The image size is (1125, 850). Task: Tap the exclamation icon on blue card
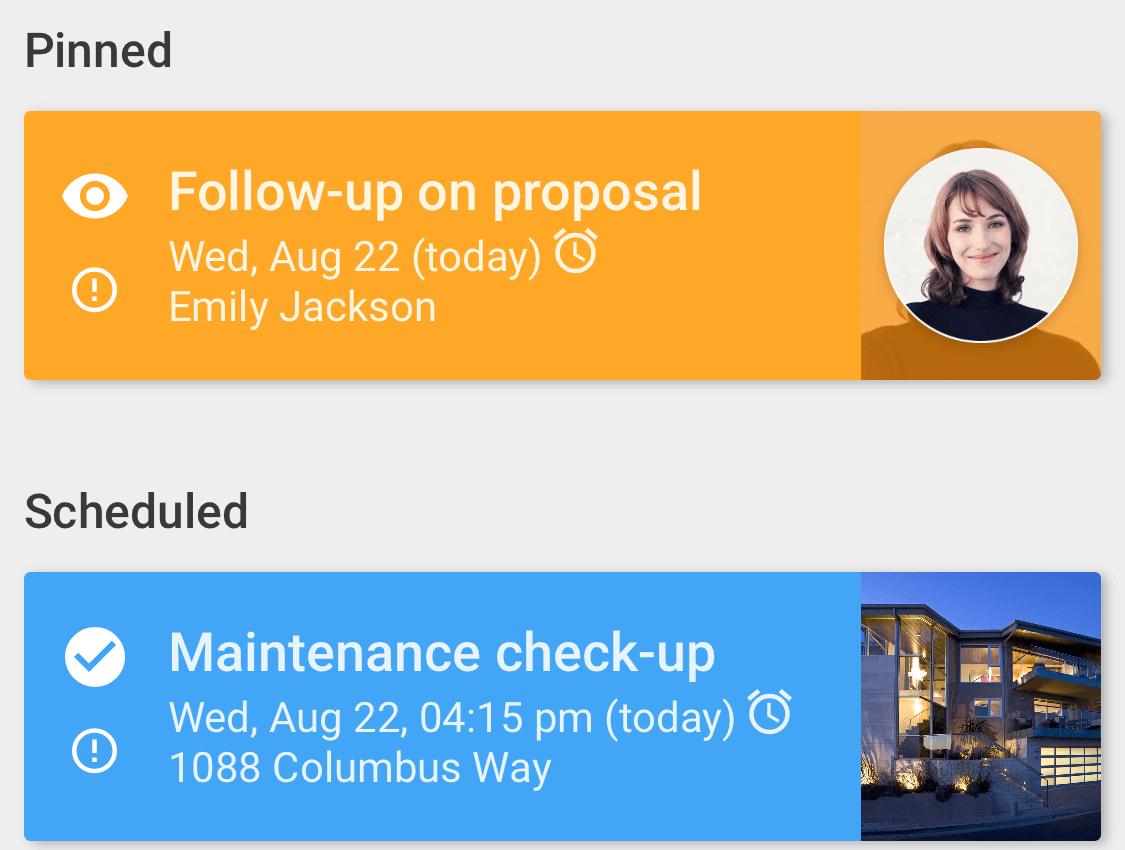point(95,751)
